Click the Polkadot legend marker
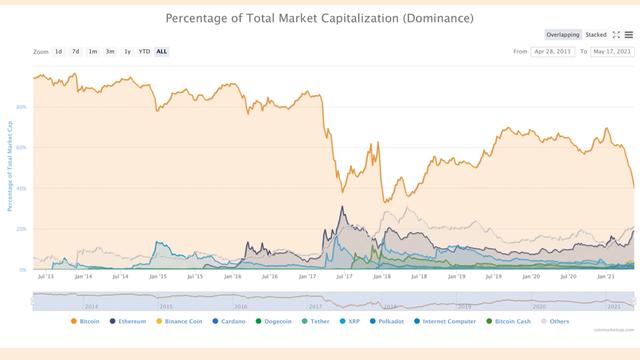Image resolution: width=640 pixels, height=360 pixels. [x=373, y=321]
